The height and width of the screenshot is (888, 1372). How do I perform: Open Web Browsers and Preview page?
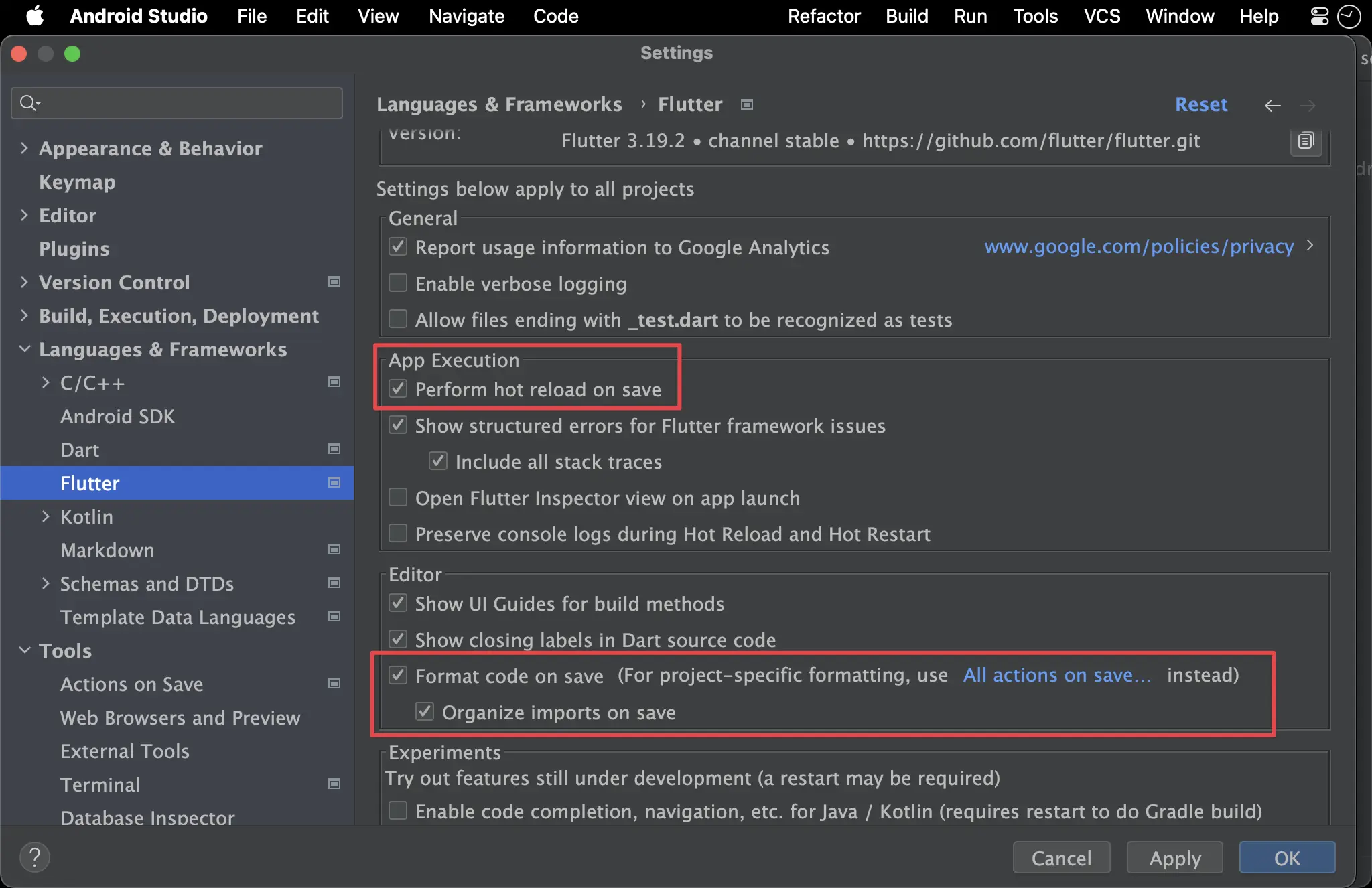point(180,718)
